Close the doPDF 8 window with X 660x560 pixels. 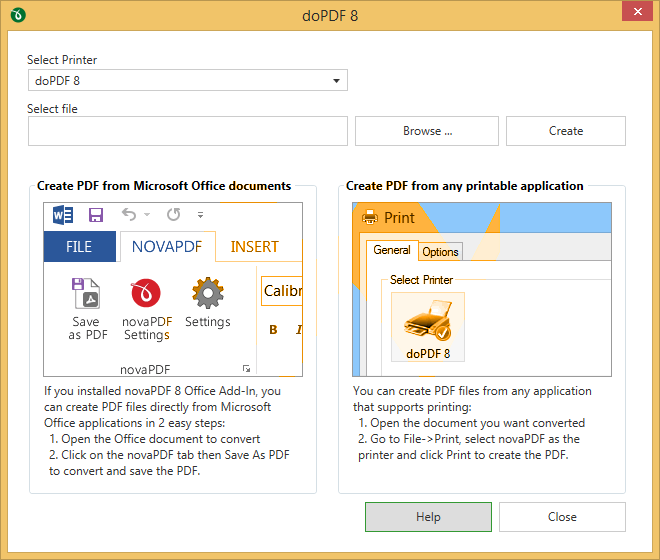coord(637,11)
